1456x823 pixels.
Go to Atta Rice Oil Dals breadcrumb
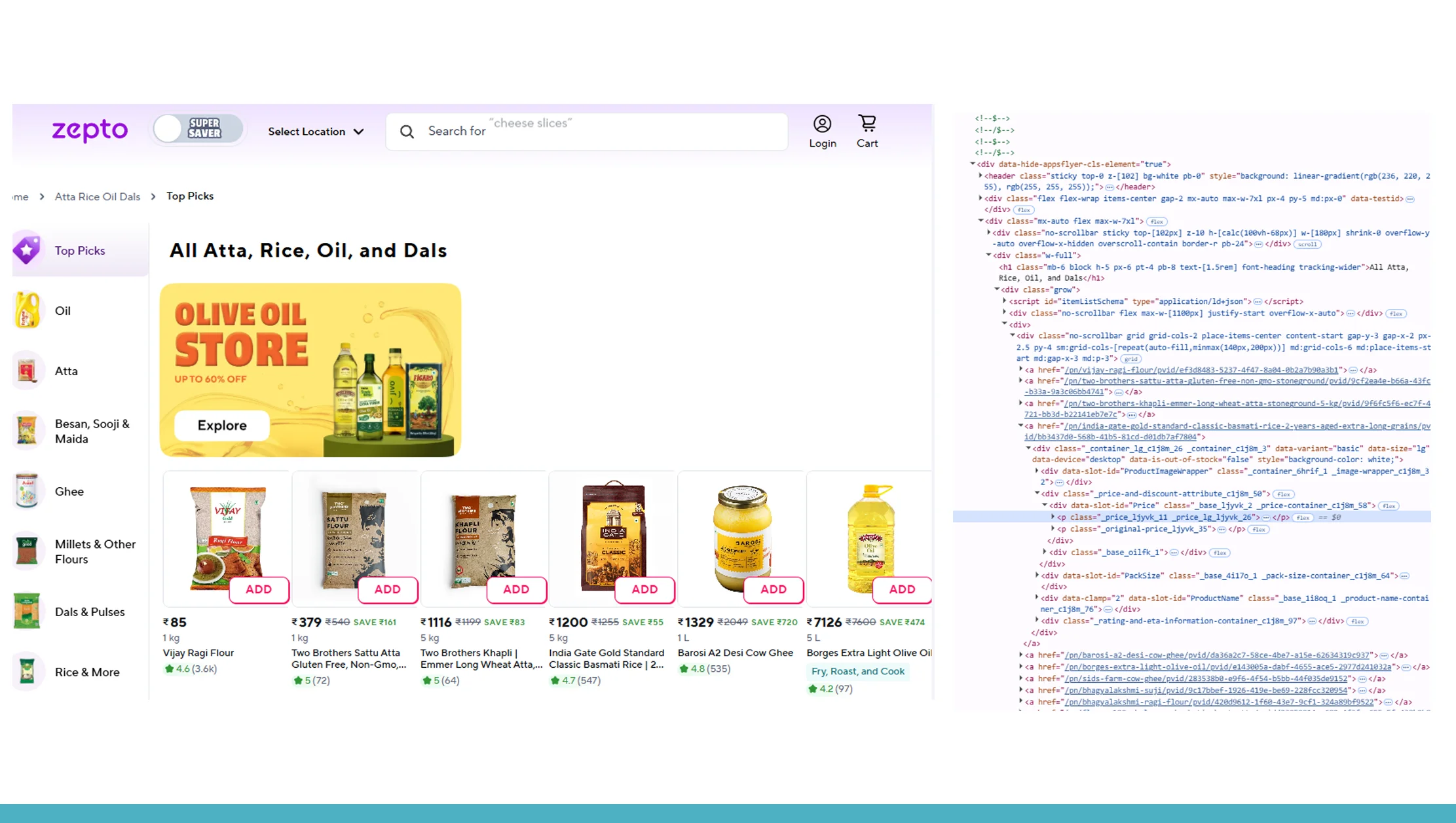point(98,196)
